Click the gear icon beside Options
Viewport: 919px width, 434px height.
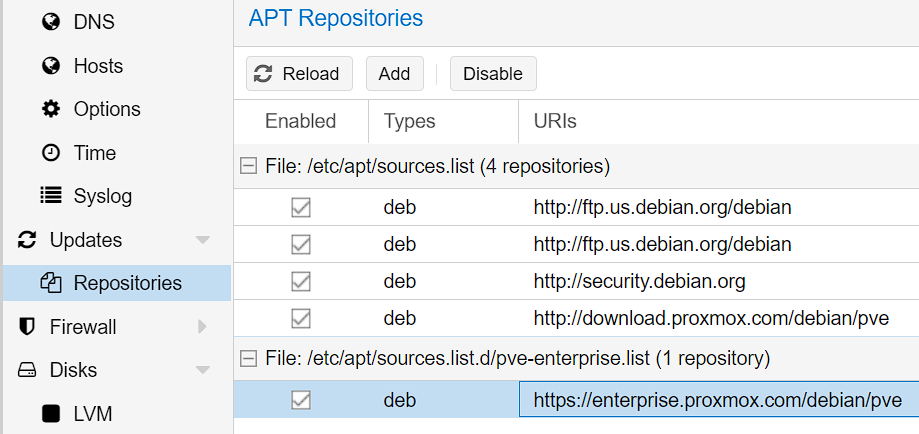point(51,109)
